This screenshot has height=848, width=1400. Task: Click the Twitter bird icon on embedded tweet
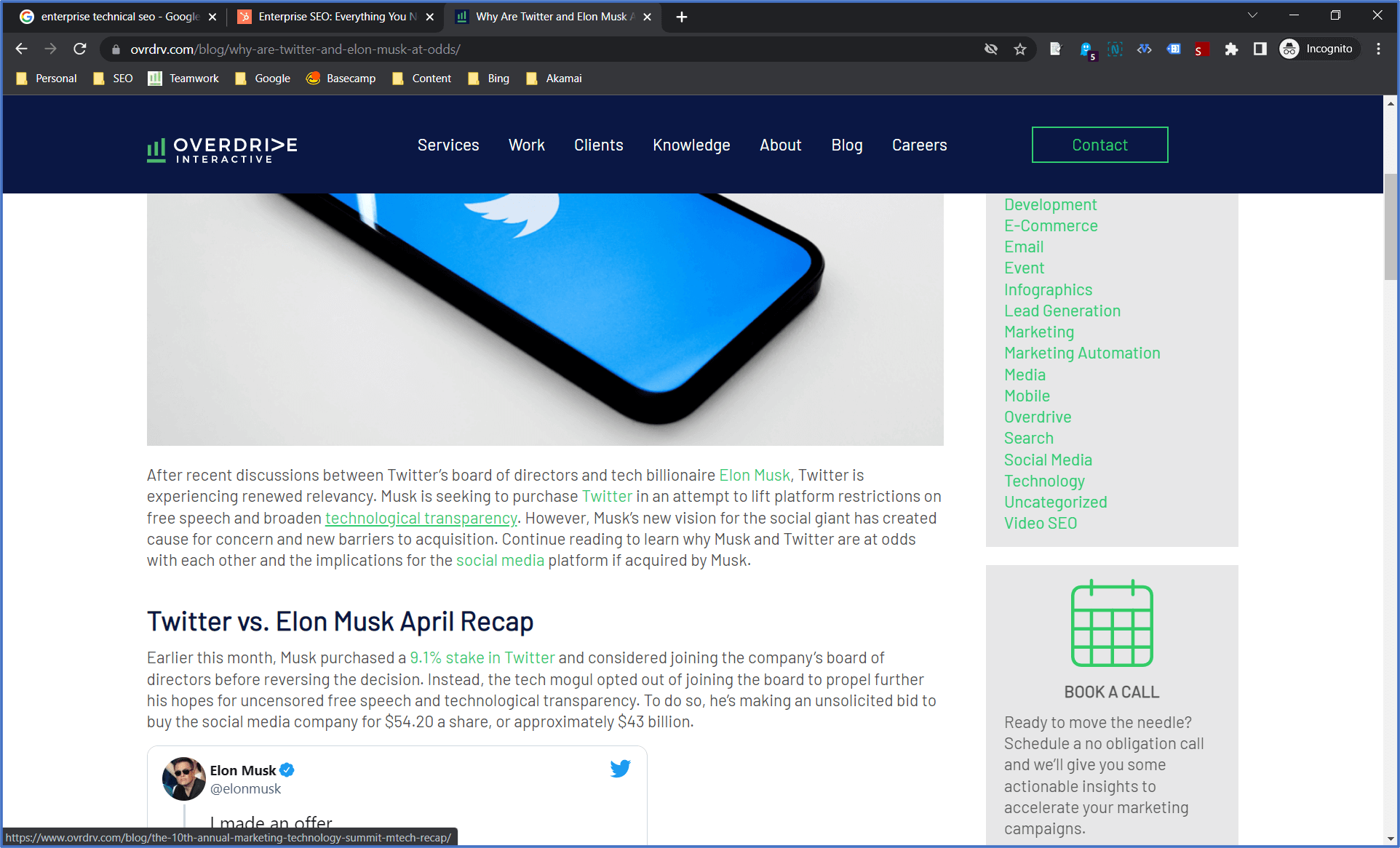click(x=620, y=769)
